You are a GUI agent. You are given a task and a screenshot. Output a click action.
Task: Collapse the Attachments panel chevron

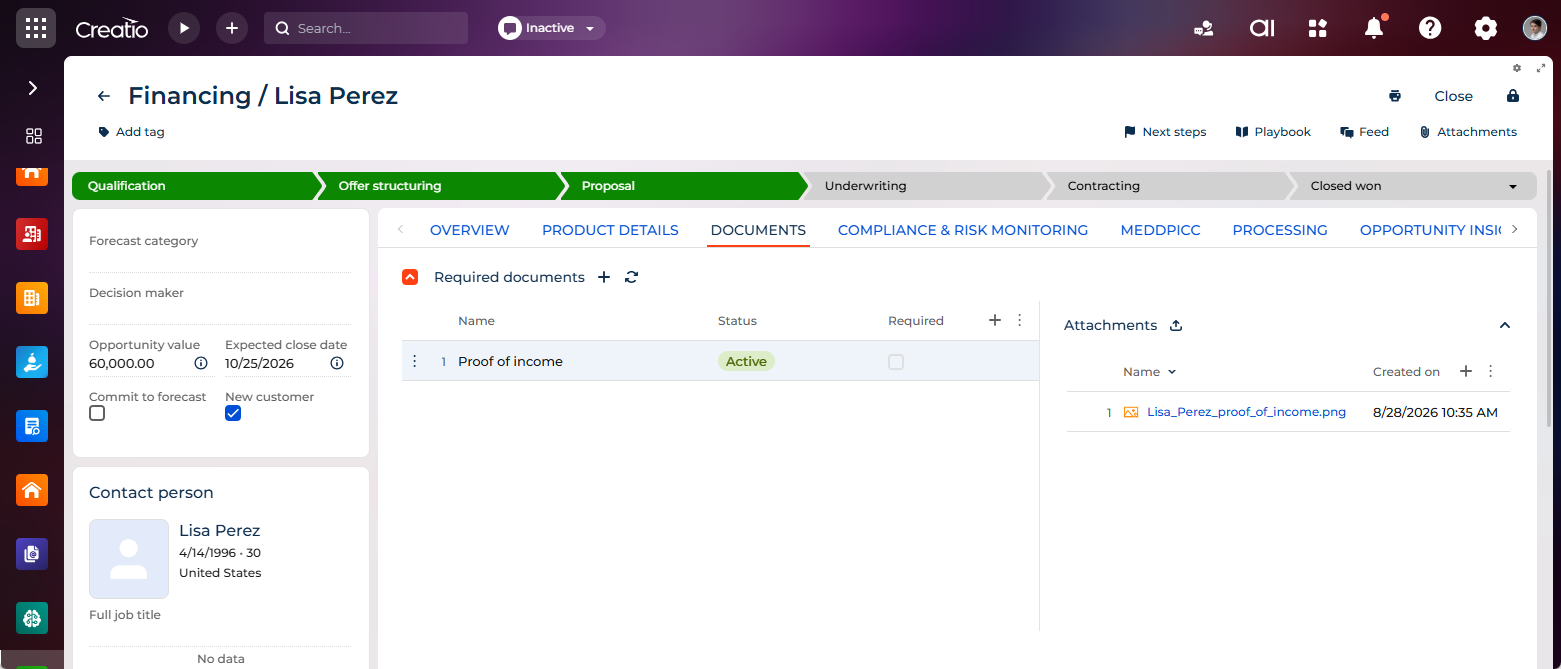(x=1505, y=325)
